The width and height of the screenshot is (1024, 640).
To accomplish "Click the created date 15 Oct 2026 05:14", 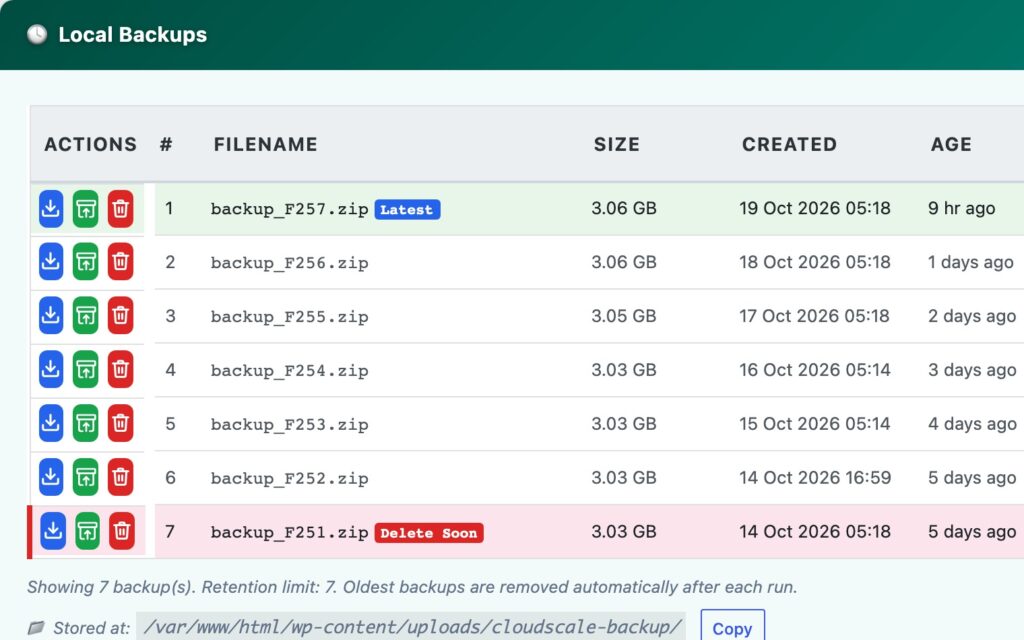I will pos(814,424).
